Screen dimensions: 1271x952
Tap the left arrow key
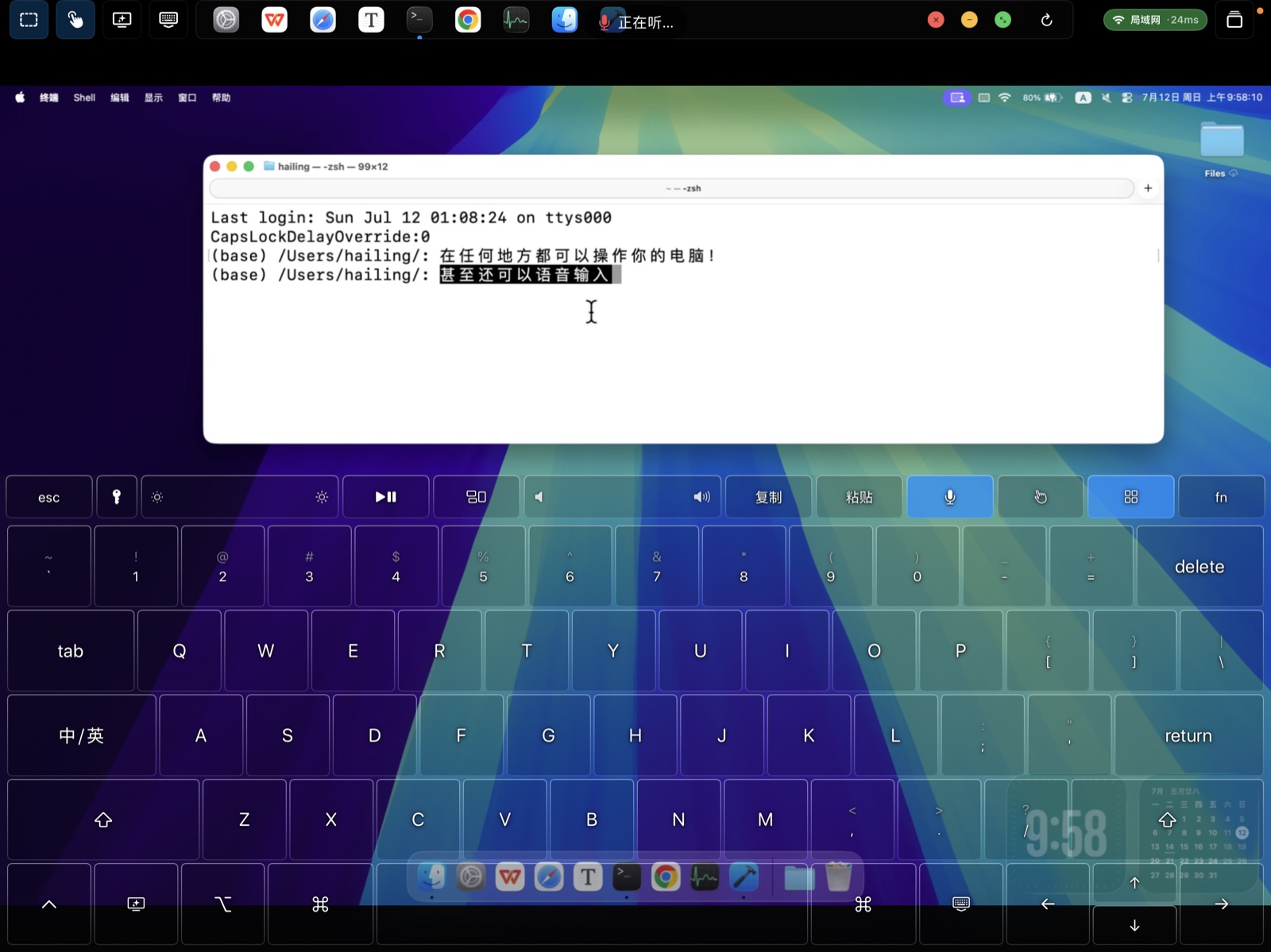pyautogui.click(x=1048, y=904)
